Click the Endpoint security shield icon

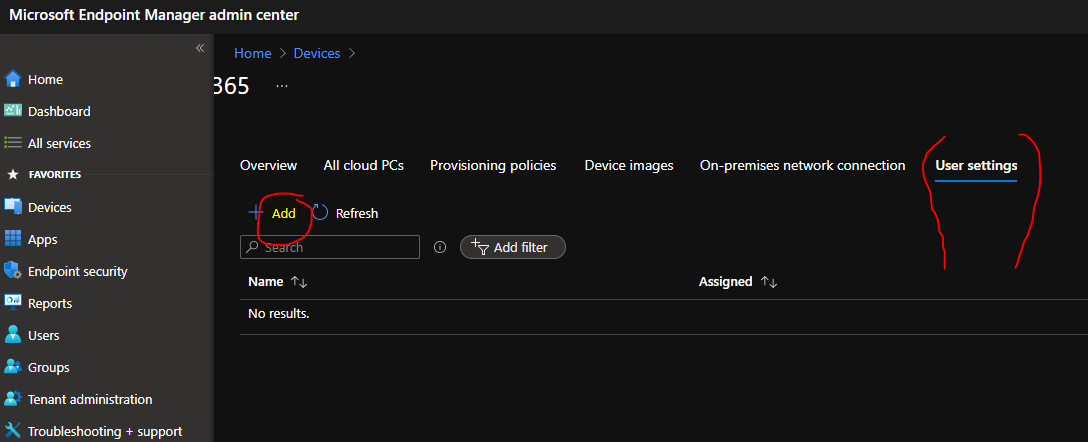(x=13, y=271)
